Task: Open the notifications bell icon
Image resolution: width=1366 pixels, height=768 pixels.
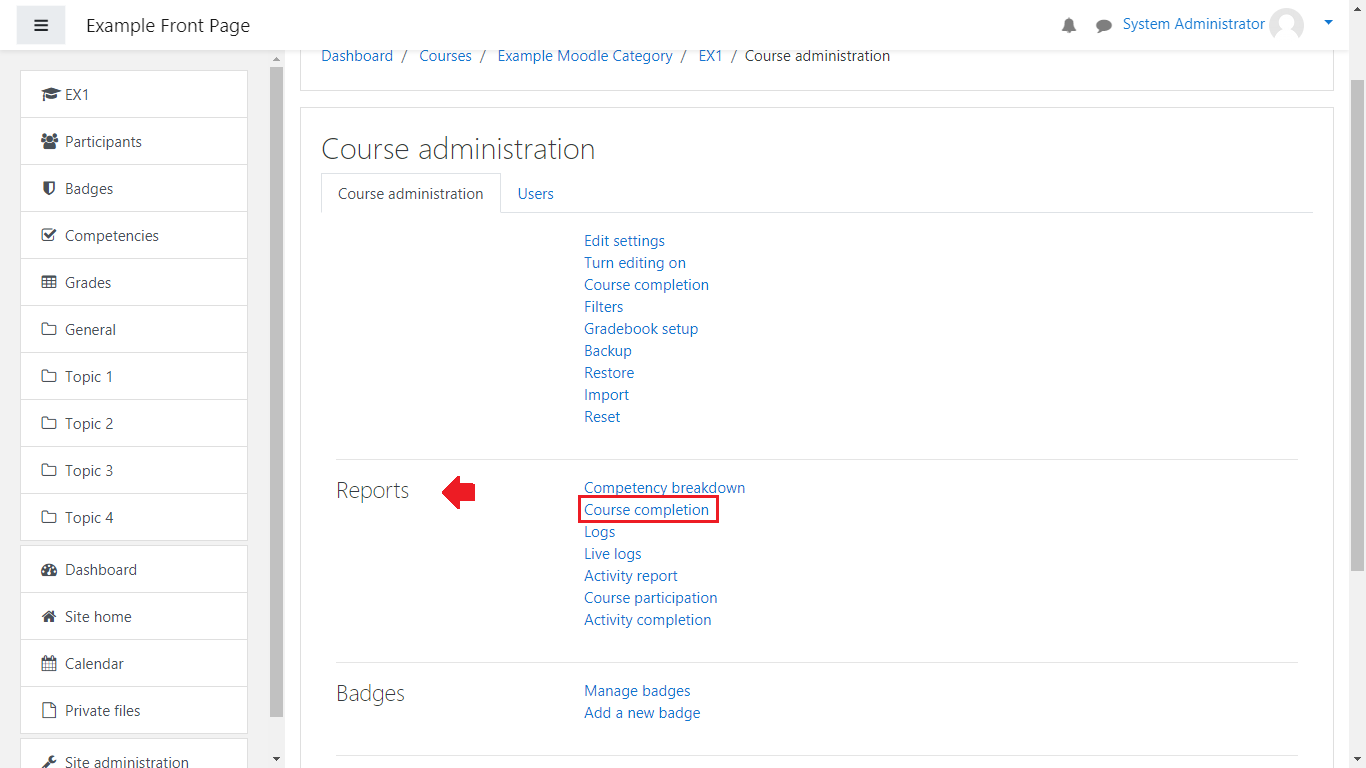Action: pyautogui.click(x=1069, y=25)
